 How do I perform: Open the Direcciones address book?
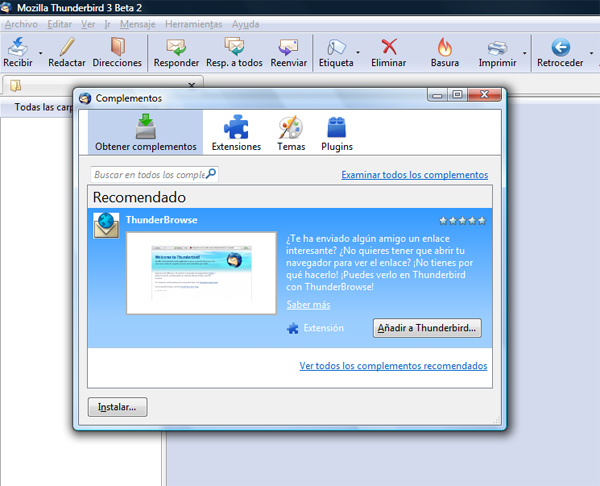click(x=117, y=47)
